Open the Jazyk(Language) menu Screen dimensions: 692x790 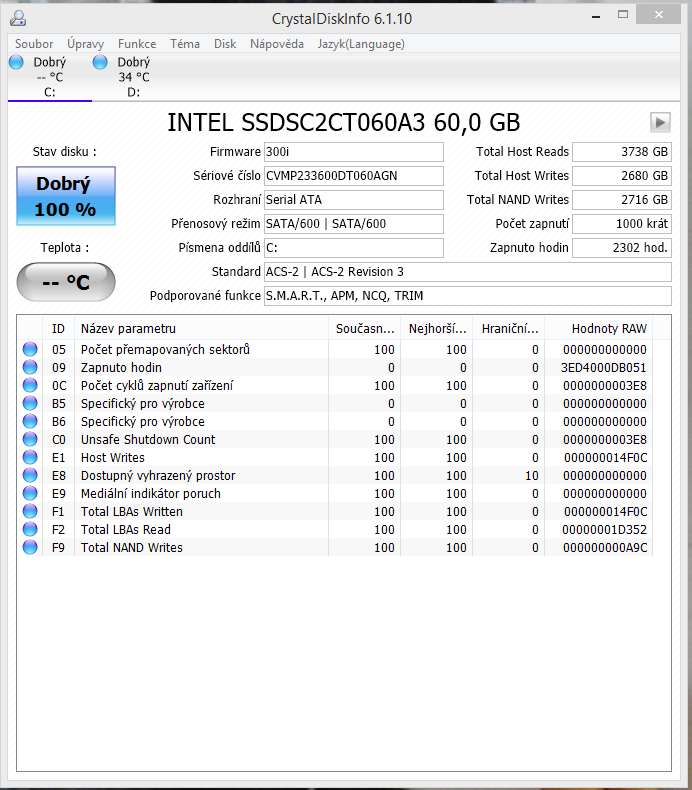(361, 44)
